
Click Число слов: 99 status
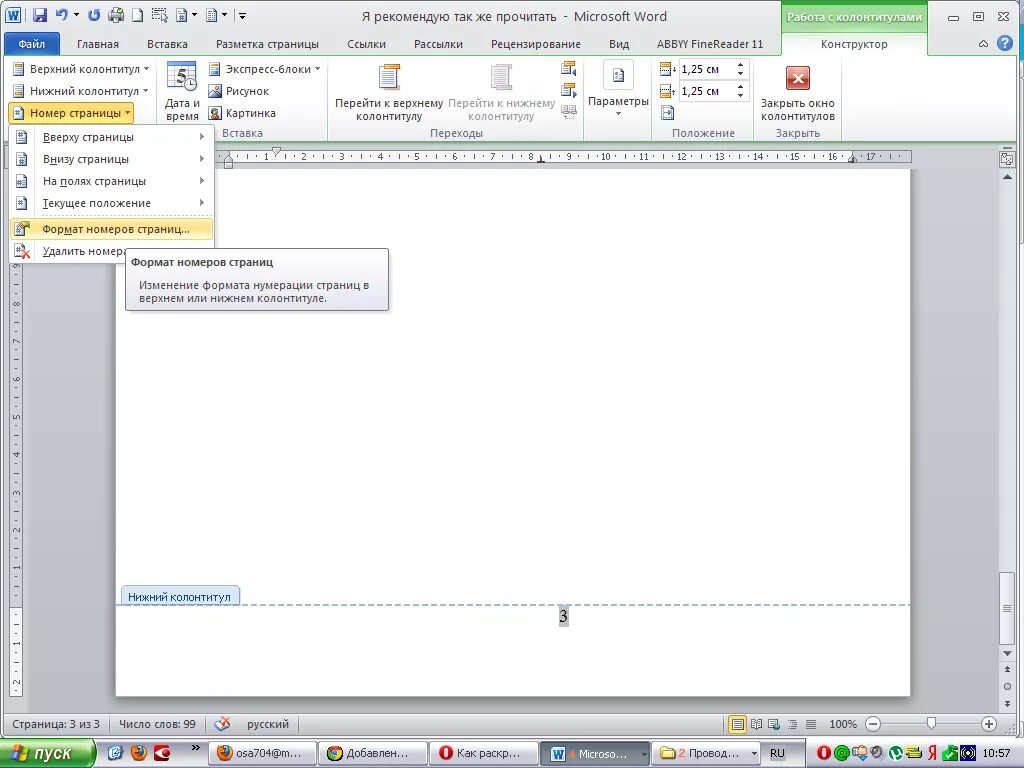coord(157,724)
